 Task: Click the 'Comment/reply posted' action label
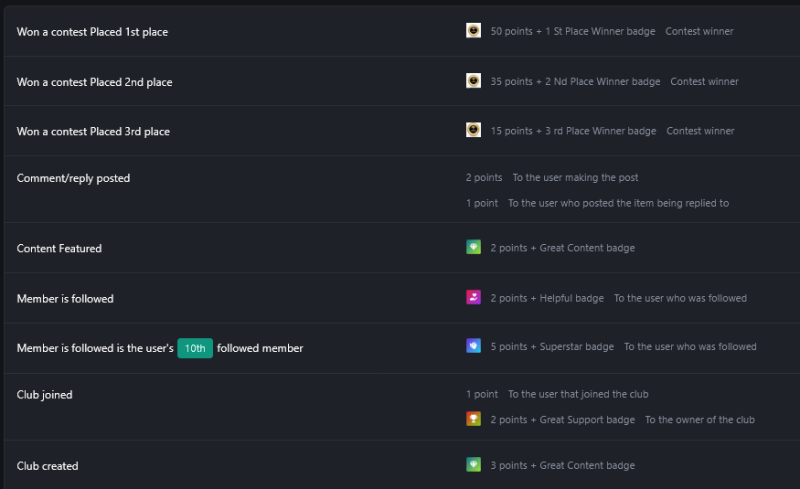(x=73, y=179)
